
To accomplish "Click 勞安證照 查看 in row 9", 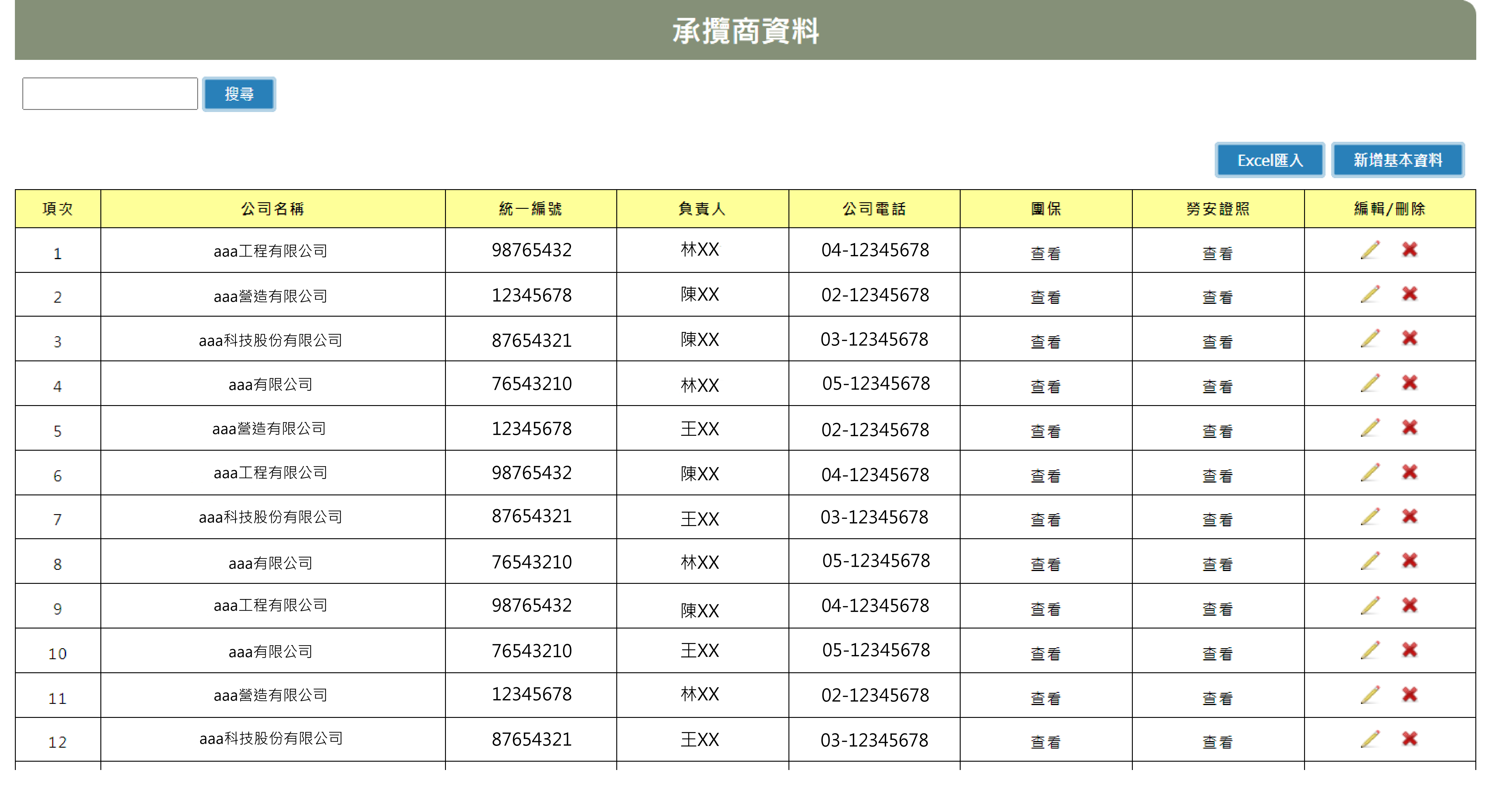I will tap(1217, 609).
